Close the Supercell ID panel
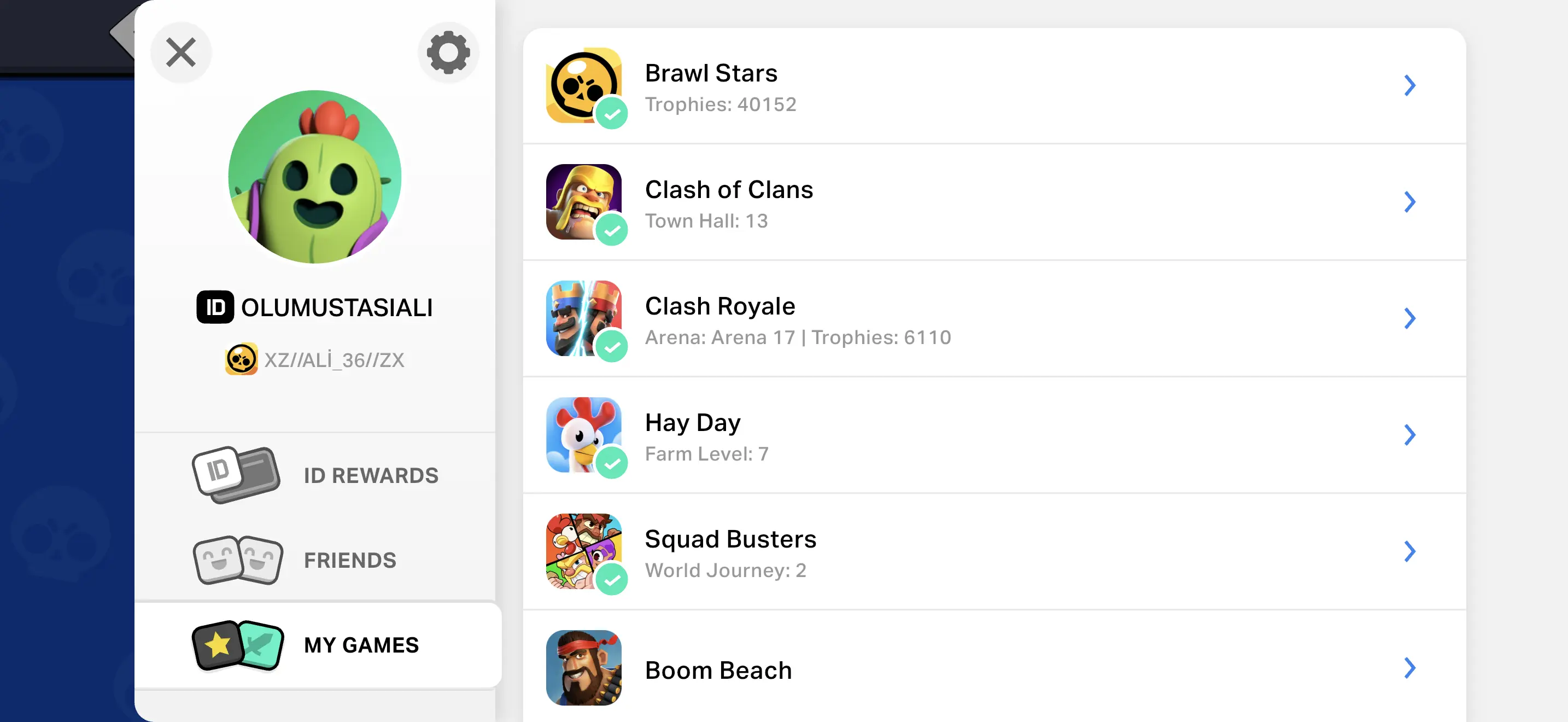The height and width of the screenshot is (722, 1568). pyautogui.click(x=181, y=53)
